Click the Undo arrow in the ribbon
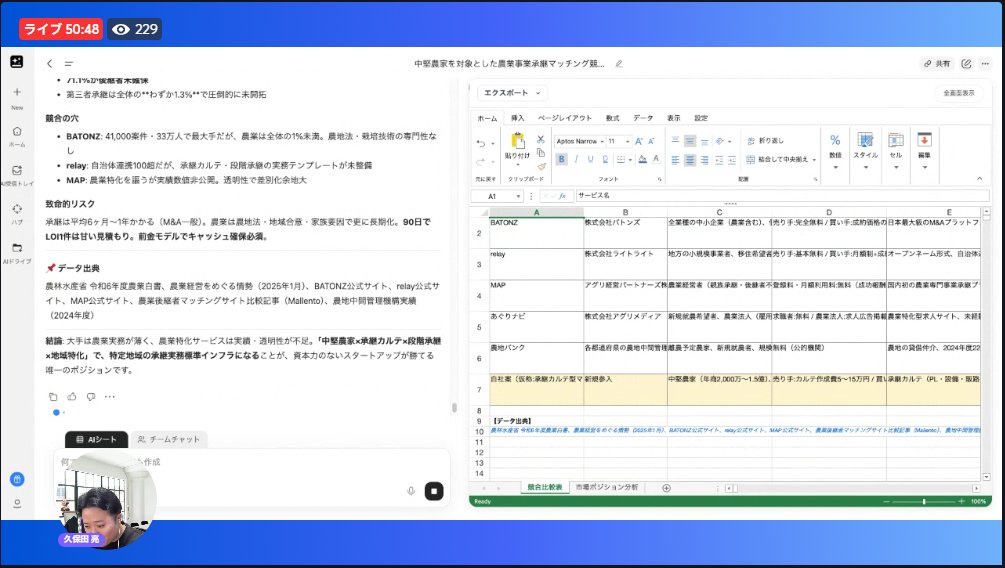The height and width of the screenshot is (568, 1005). tap(481, 144)
